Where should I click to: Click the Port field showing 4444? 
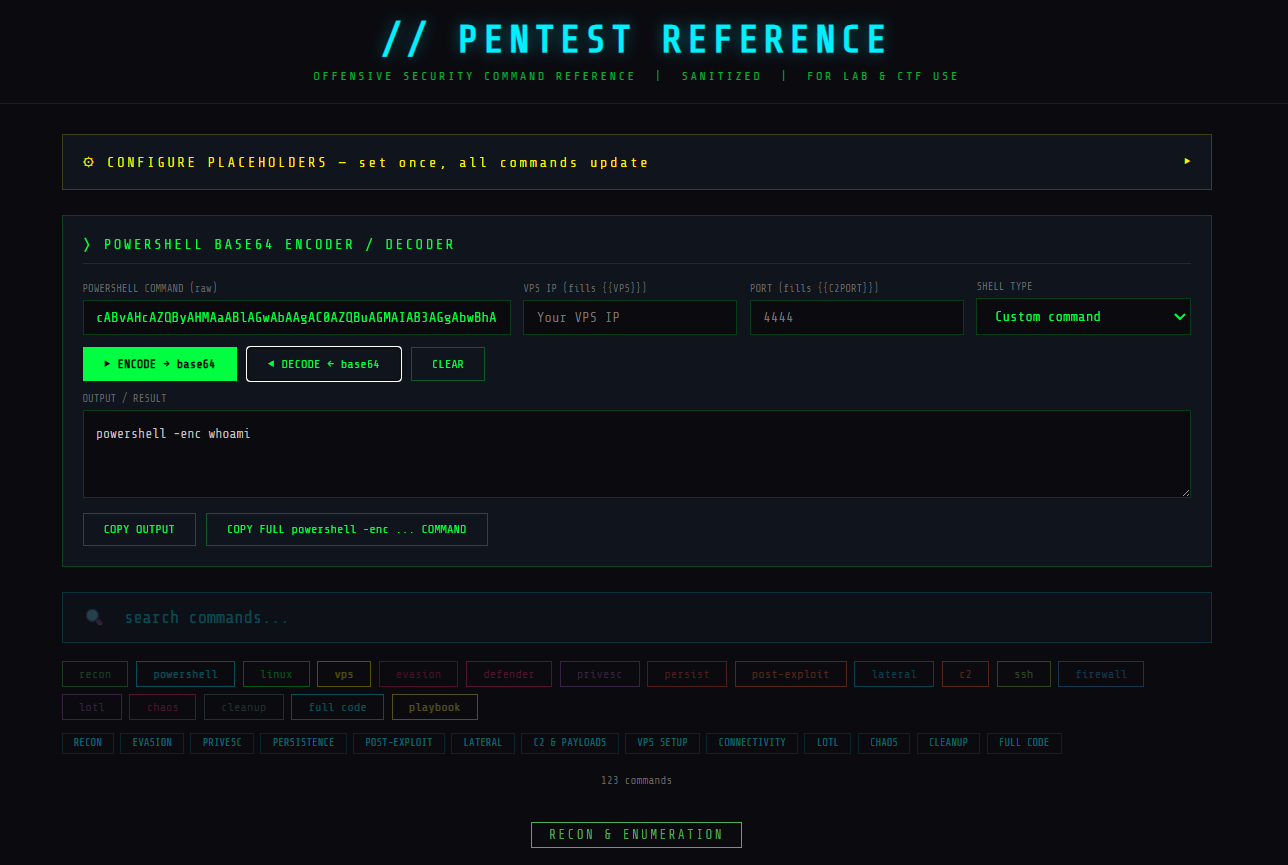pos(857,317)
